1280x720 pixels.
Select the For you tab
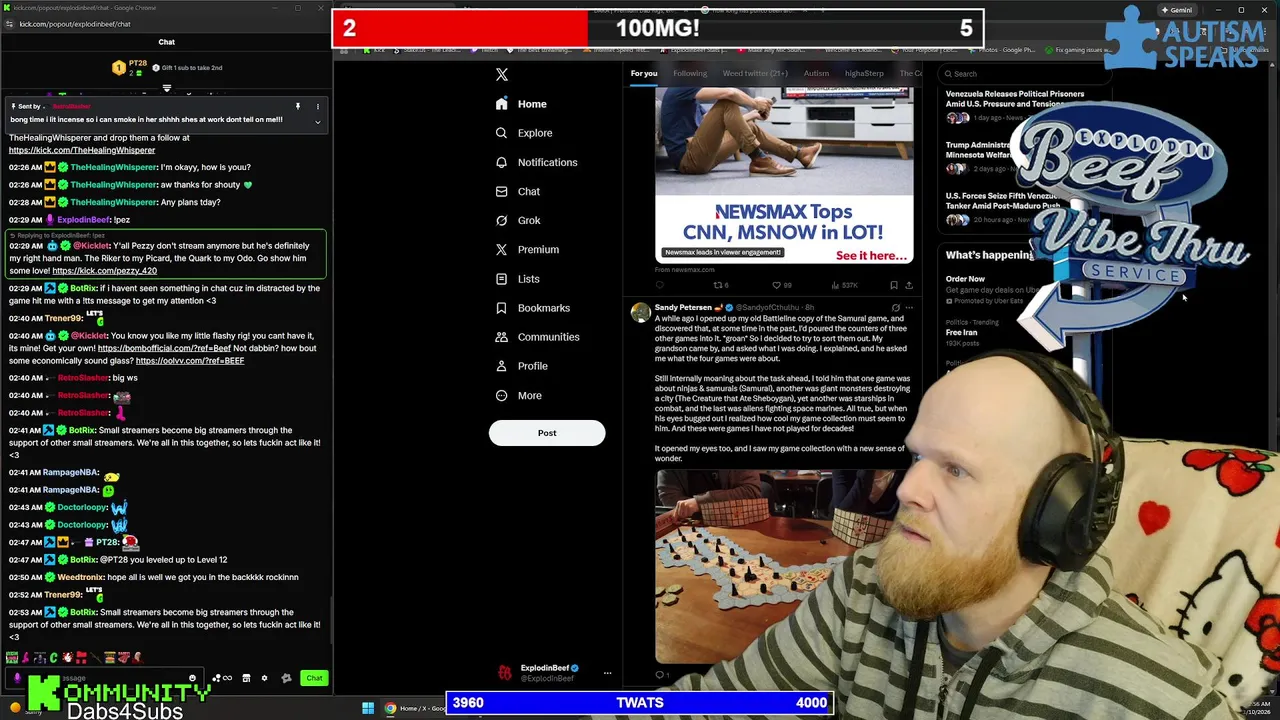pyautogui.click(x=644, y=73)
